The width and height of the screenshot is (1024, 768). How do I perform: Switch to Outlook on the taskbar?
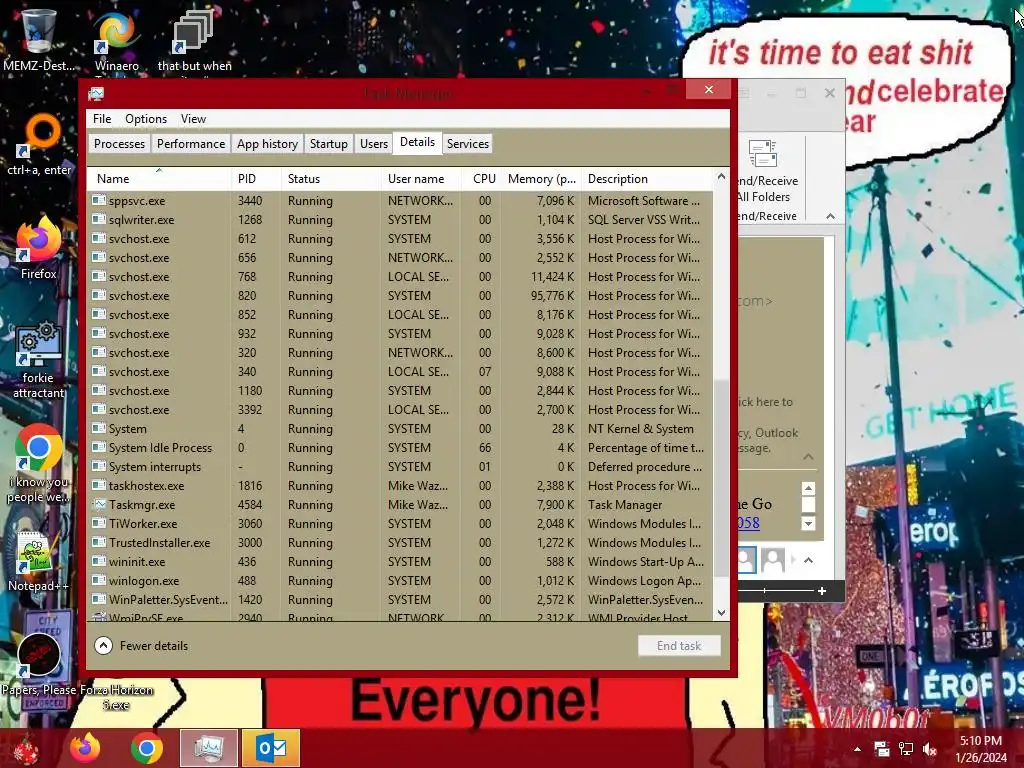271,748
